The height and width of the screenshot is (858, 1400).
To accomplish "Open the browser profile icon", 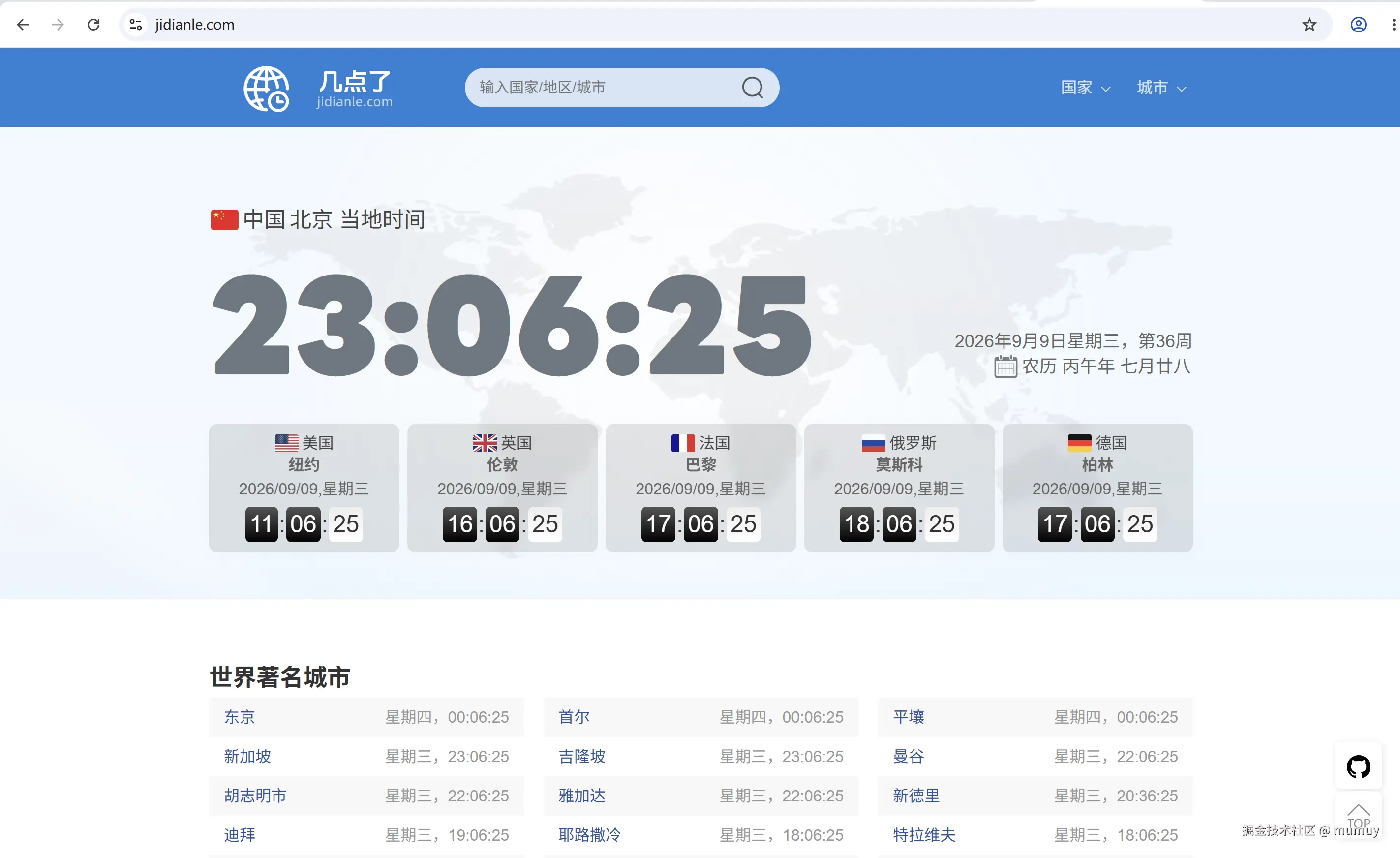I will pyautogui.click(x=1358, y=25).
